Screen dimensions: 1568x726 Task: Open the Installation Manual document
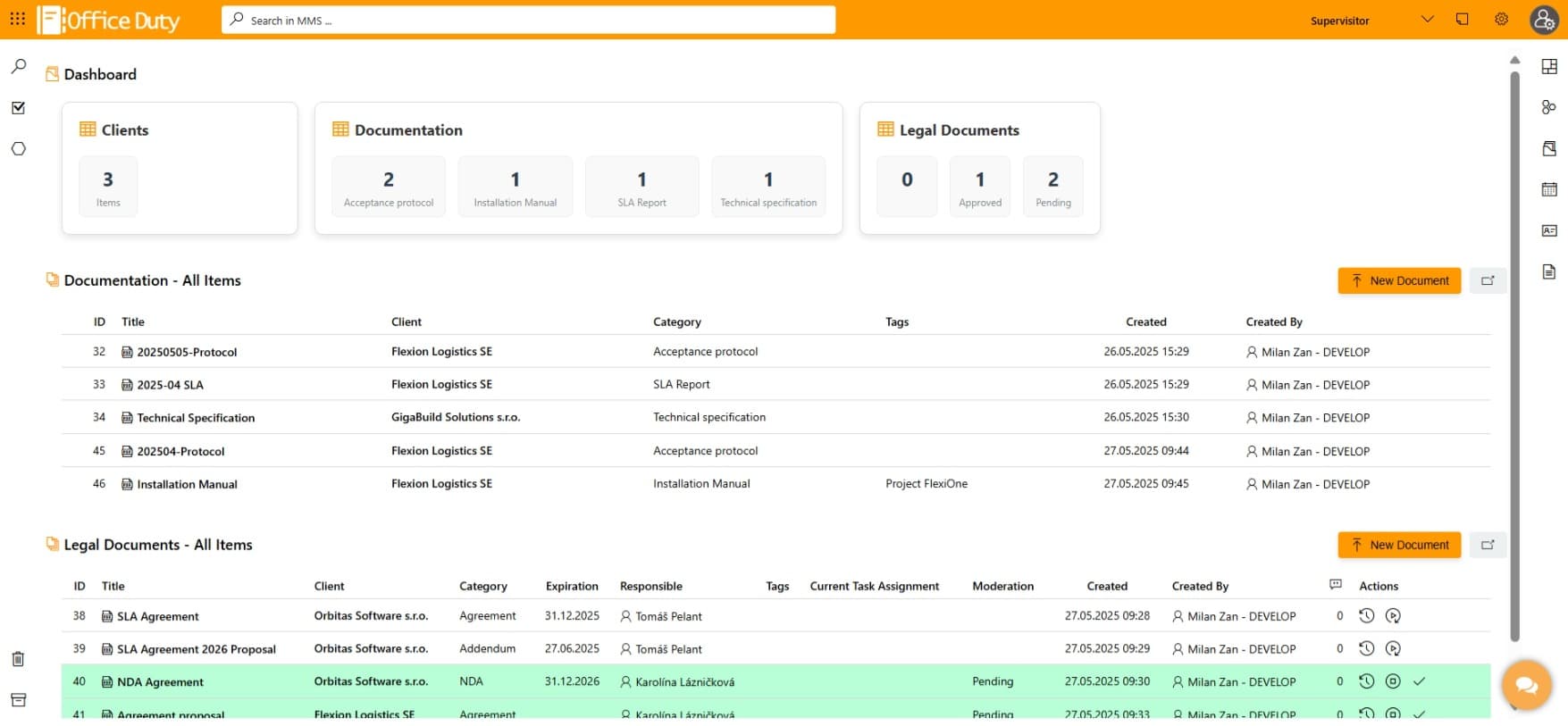[187, 484]
